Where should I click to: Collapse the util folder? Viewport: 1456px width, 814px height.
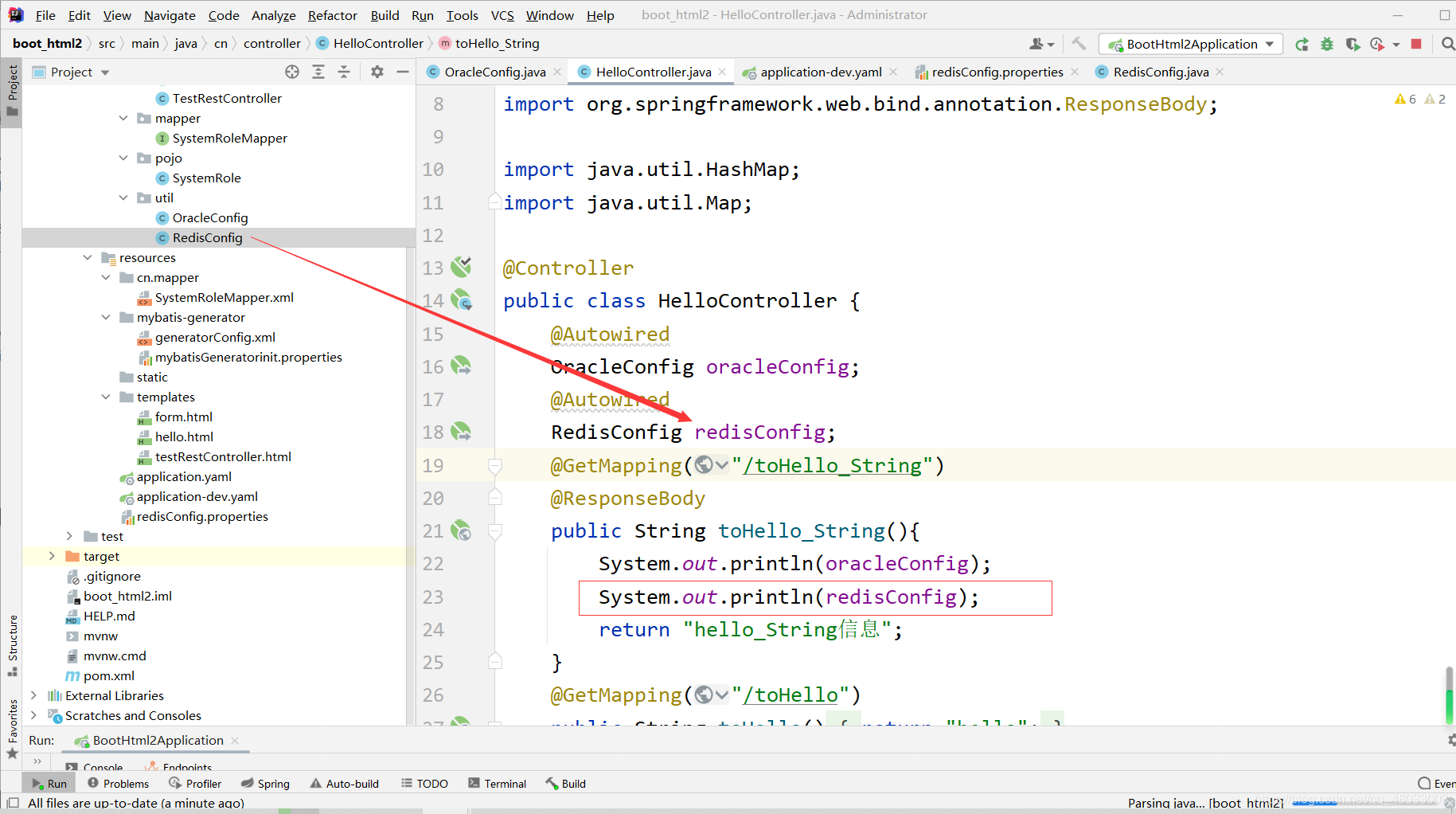tap(123, 198)
